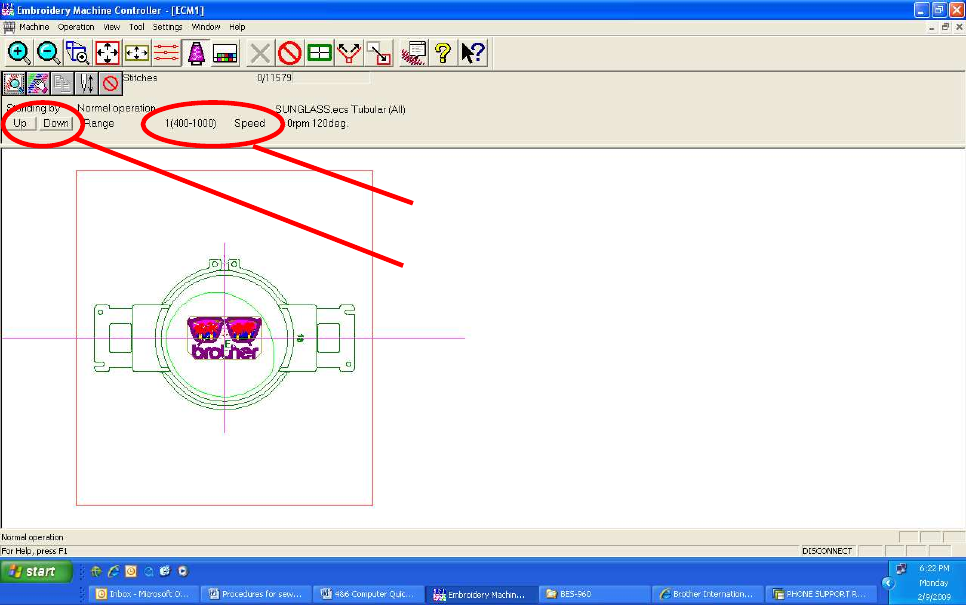Click the green window grid icon

tap(319, 53)
